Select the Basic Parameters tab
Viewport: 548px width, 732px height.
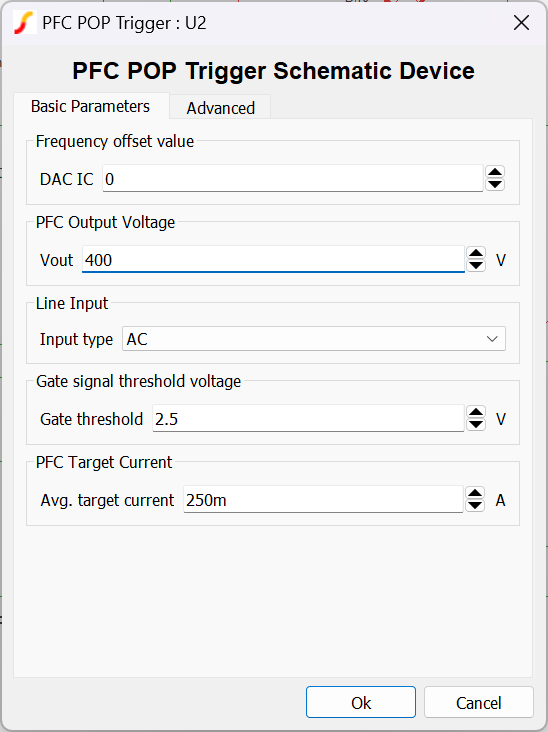[91, 106]
